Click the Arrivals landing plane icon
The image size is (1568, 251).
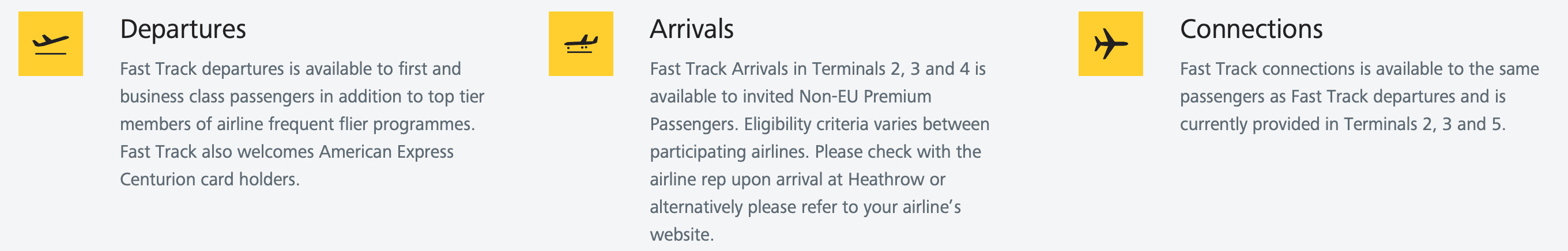pyautogui.click(x=581, y=44)
